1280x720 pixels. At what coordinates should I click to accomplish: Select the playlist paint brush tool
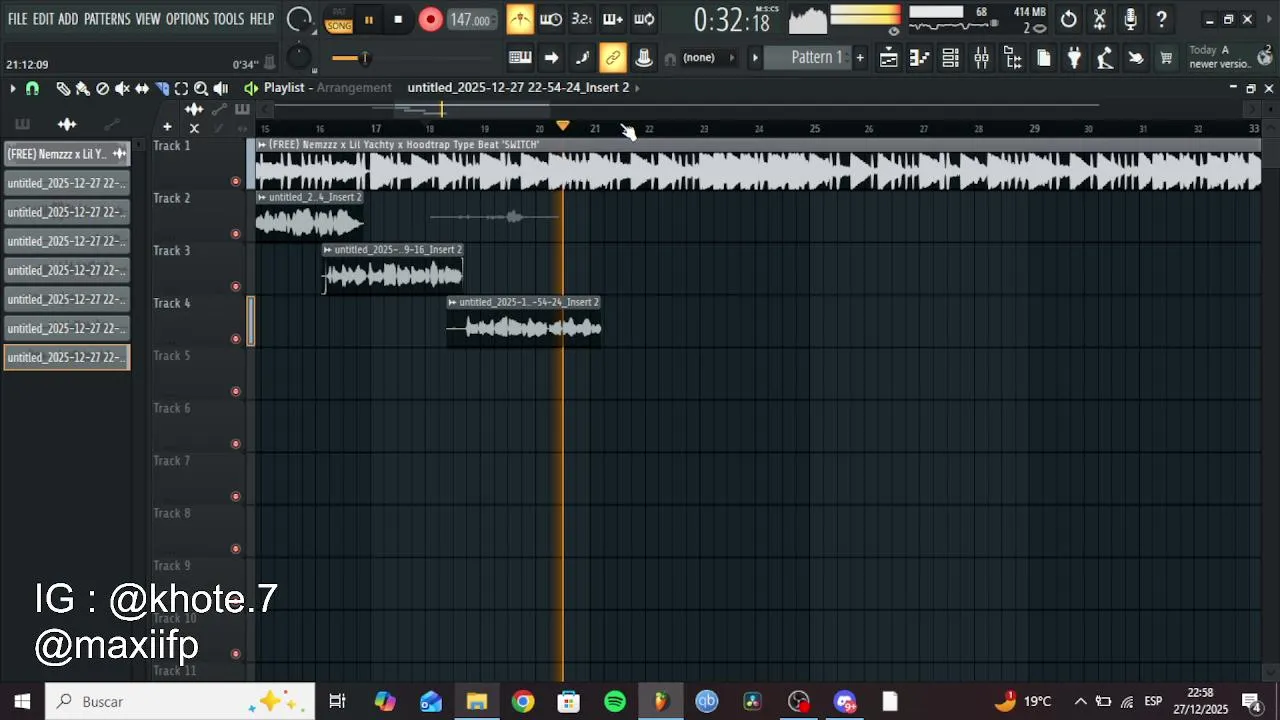83,89
